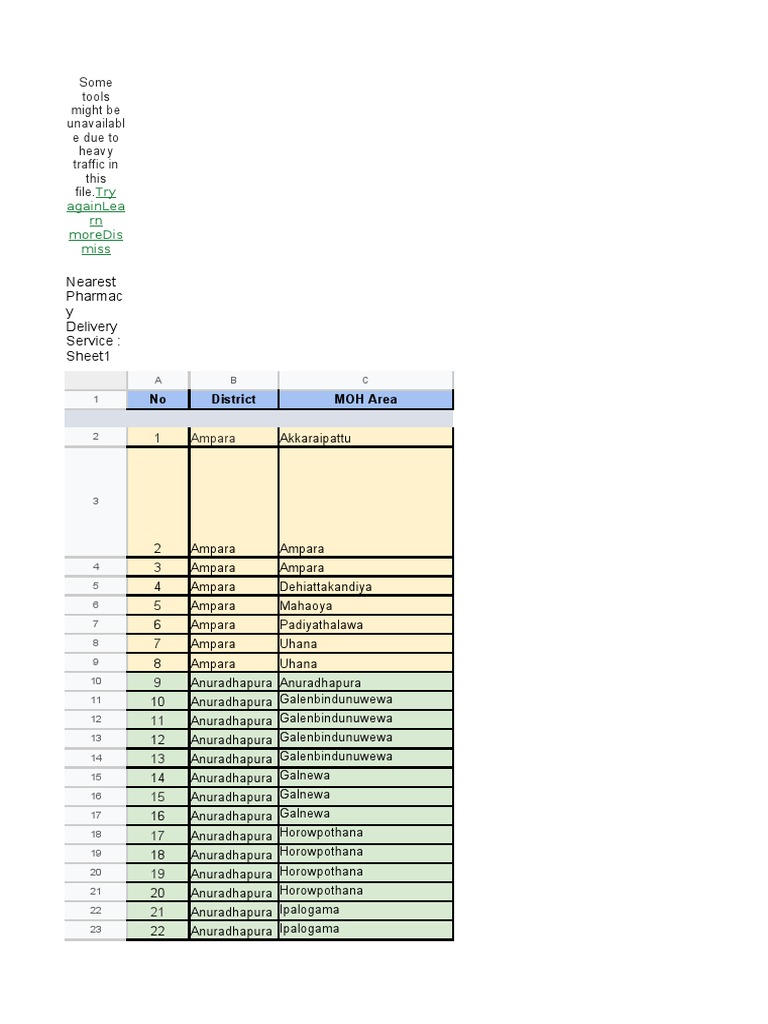Click MOH Area cell Anuradhapura in row 10
Image resolution: width=768 pixels, height=1024 pixels.
[x=366, y=682]
